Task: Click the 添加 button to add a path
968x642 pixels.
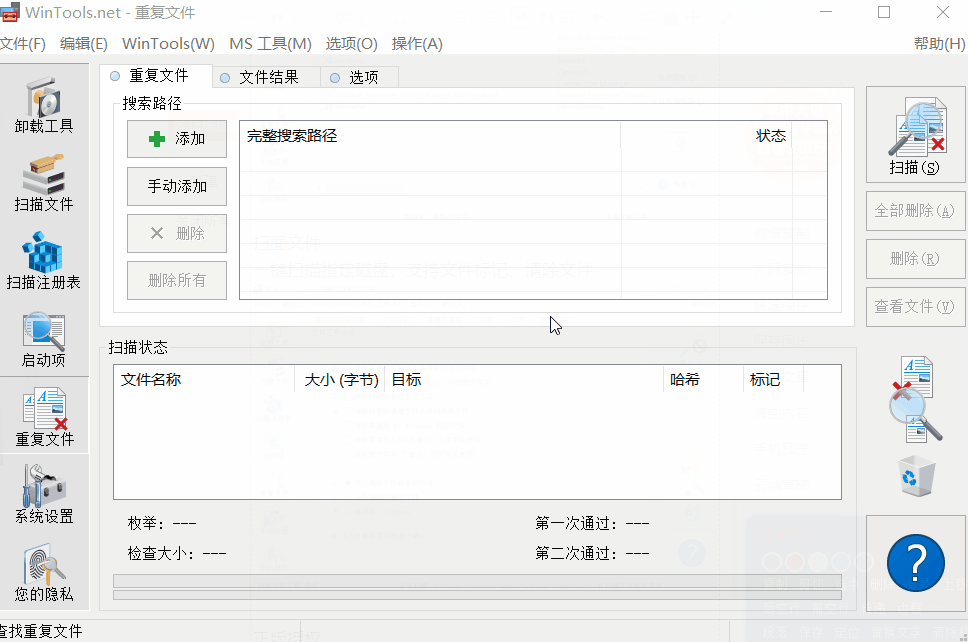Action: (176, 139)
